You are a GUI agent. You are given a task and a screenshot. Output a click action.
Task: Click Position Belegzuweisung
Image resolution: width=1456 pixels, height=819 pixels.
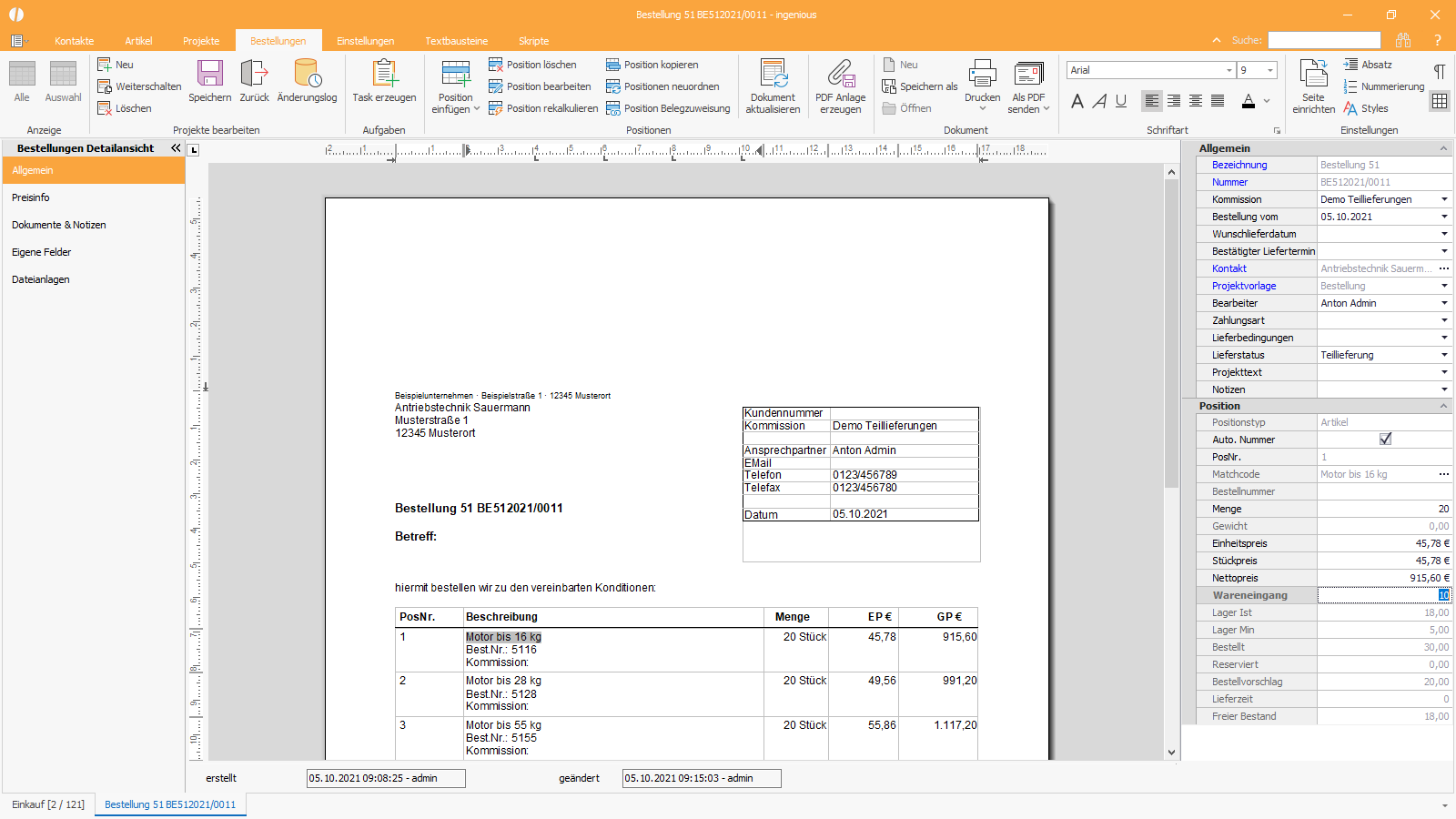(x=668, y=108)
